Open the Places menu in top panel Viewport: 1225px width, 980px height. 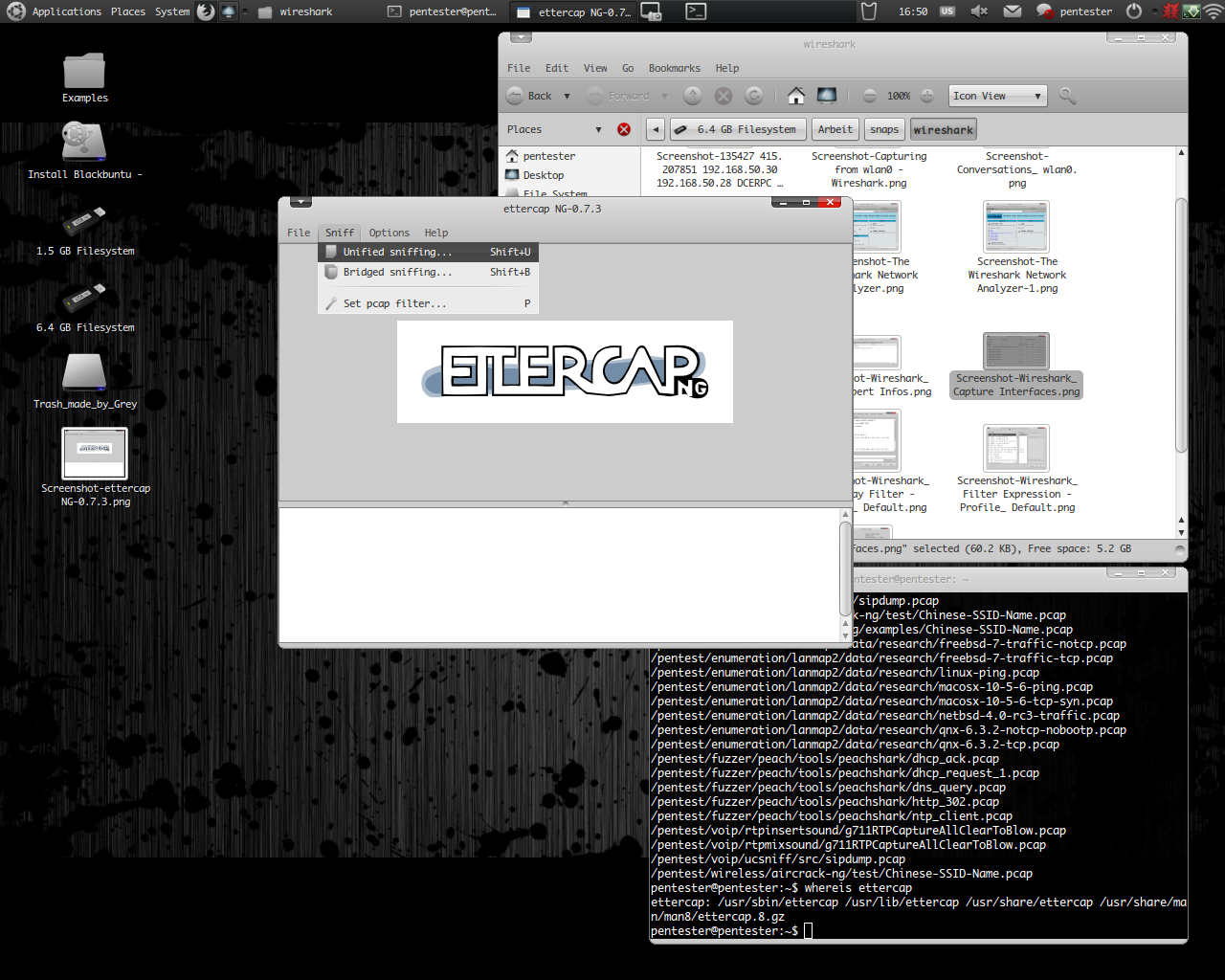click(x=127, y=11)
